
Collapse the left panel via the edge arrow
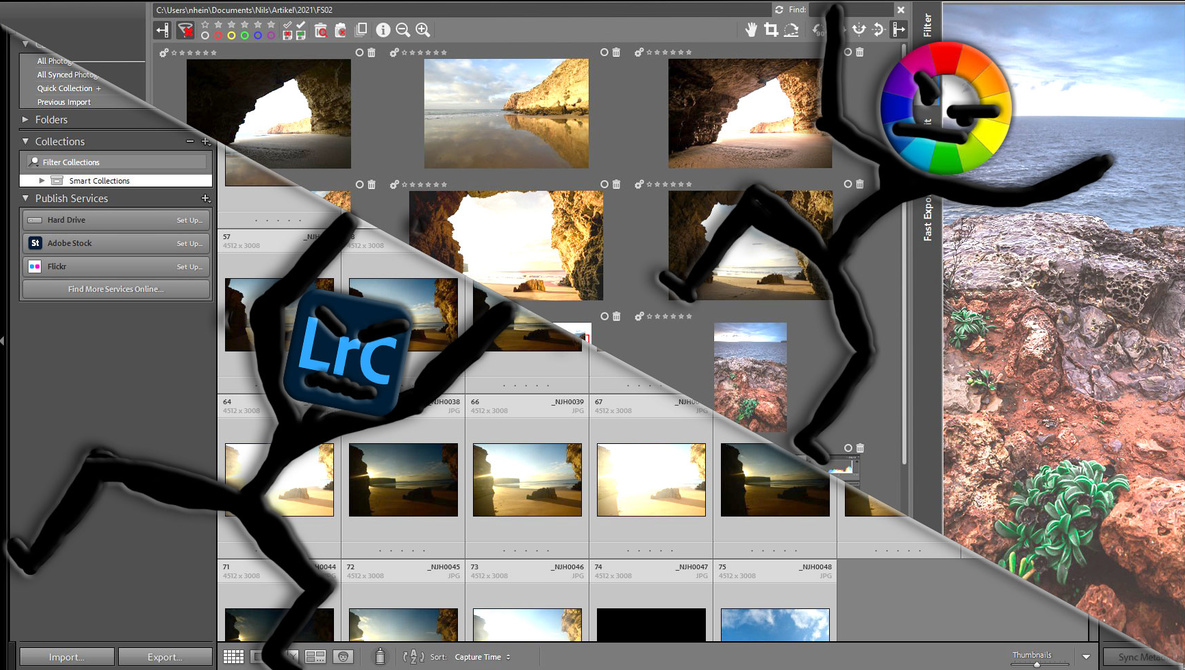click(x=3, y=341)
